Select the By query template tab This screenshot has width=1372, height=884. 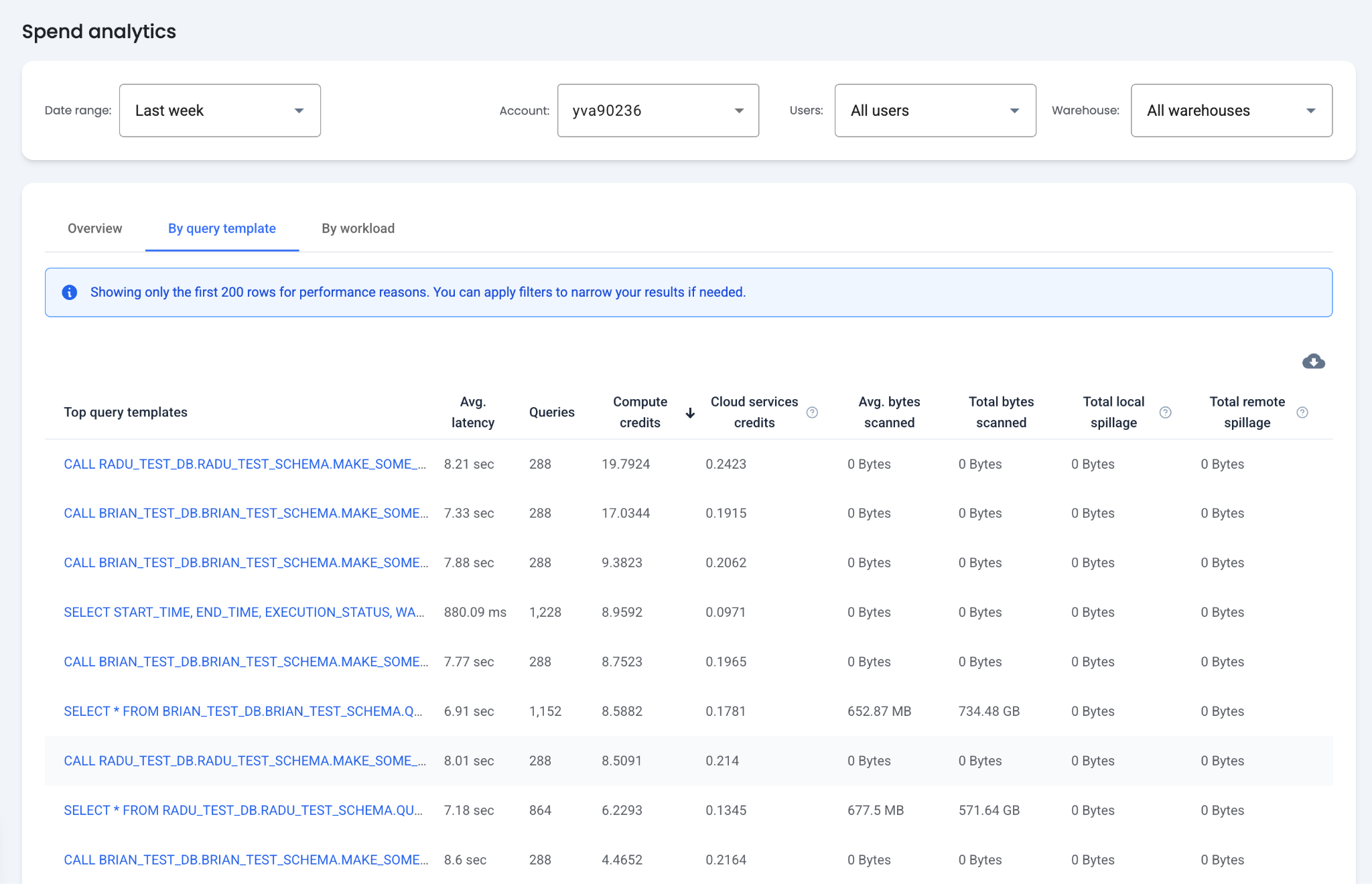[x=222, y=228]
